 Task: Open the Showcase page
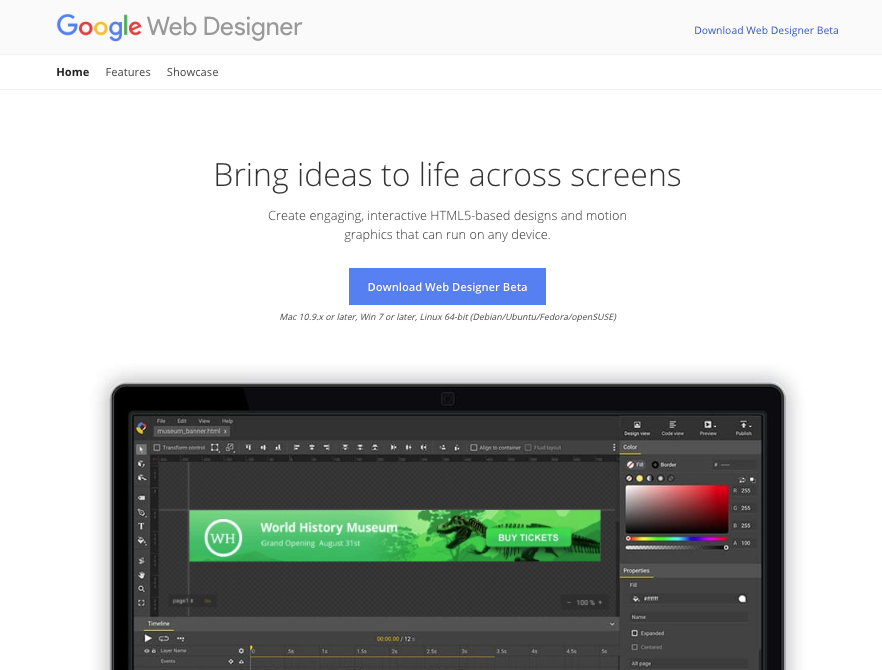[x=192, y=71]
